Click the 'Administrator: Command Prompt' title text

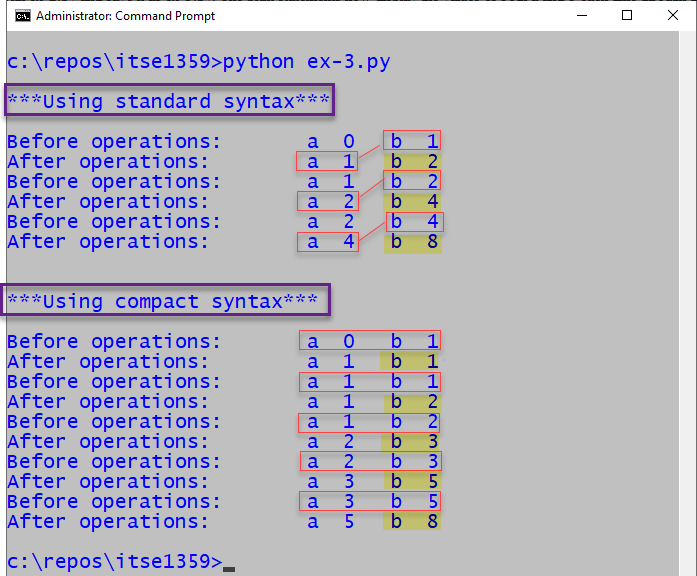coord(125,16)
